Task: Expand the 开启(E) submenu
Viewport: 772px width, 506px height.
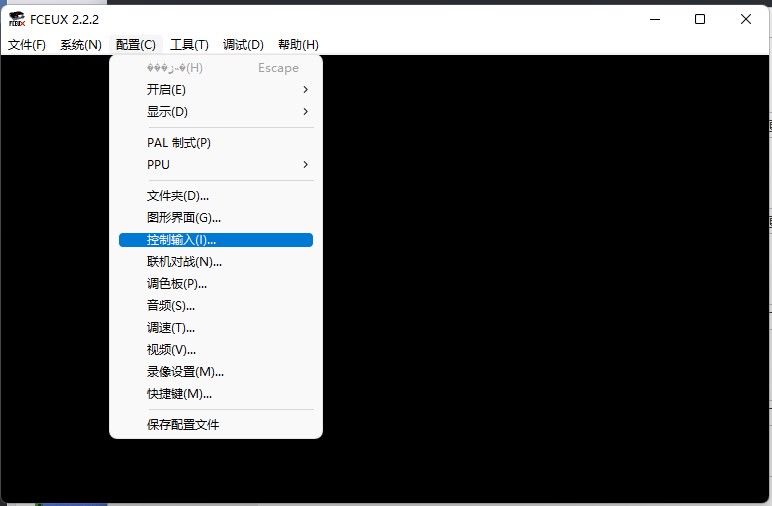Action: coord(216,90)
